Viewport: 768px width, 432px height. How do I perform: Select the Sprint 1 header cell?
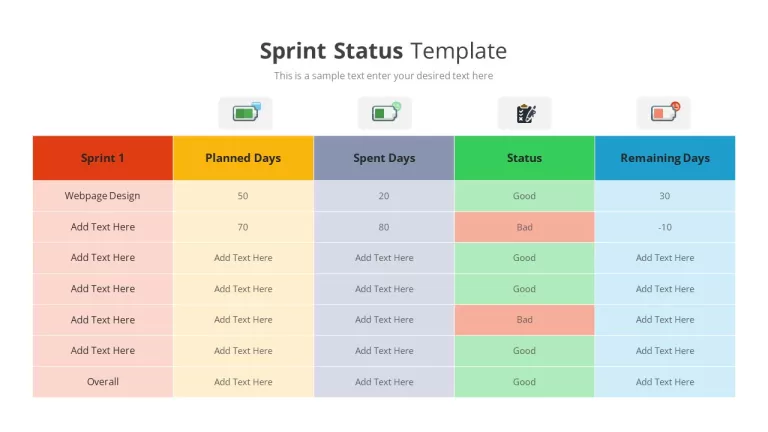[103, 158]
